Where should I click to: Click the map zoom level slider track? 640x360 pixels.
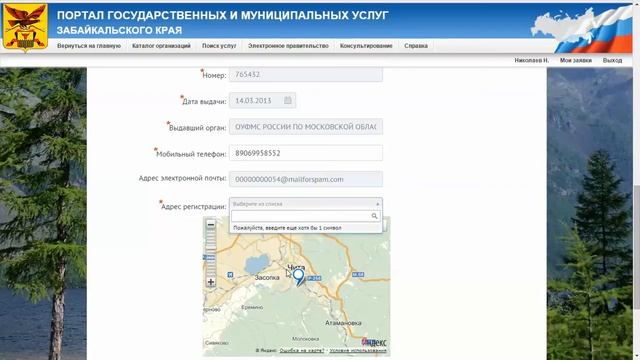coord(211,253)
